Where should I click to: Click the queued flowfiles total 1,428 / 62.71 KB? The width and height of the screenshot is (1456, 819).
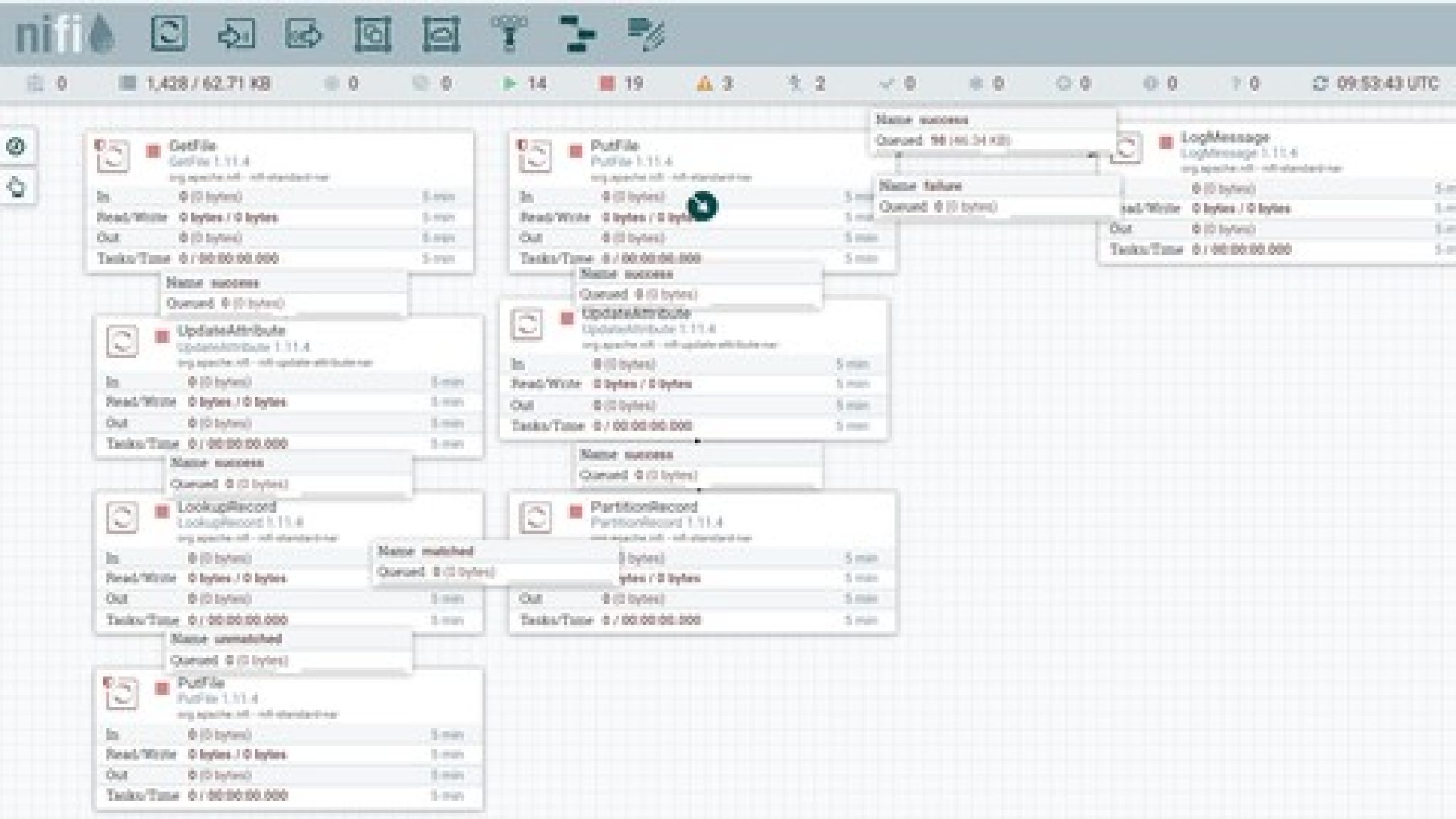pos(196,84)
